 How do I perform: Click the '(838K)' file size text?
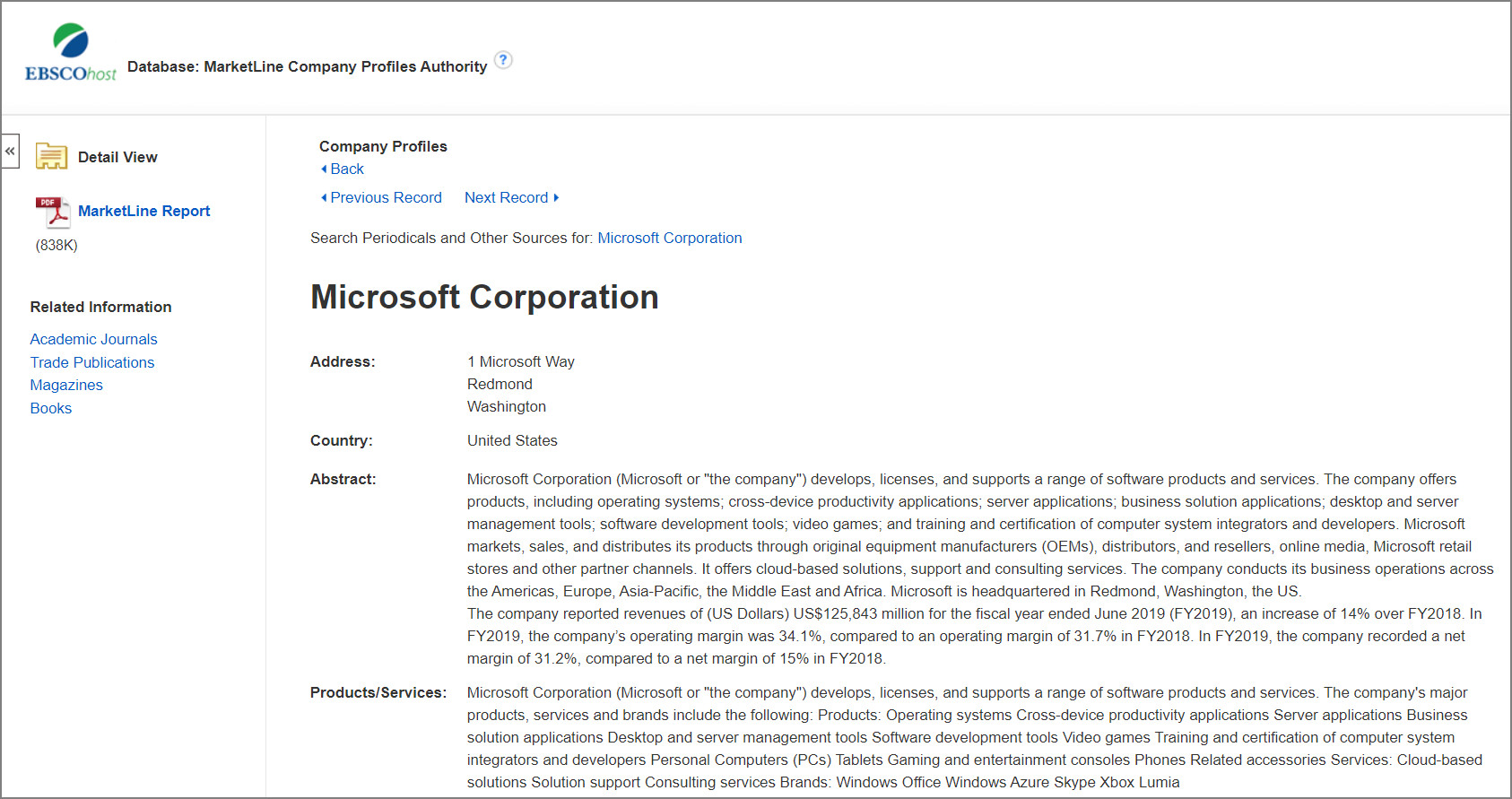[x=56, y=245]
